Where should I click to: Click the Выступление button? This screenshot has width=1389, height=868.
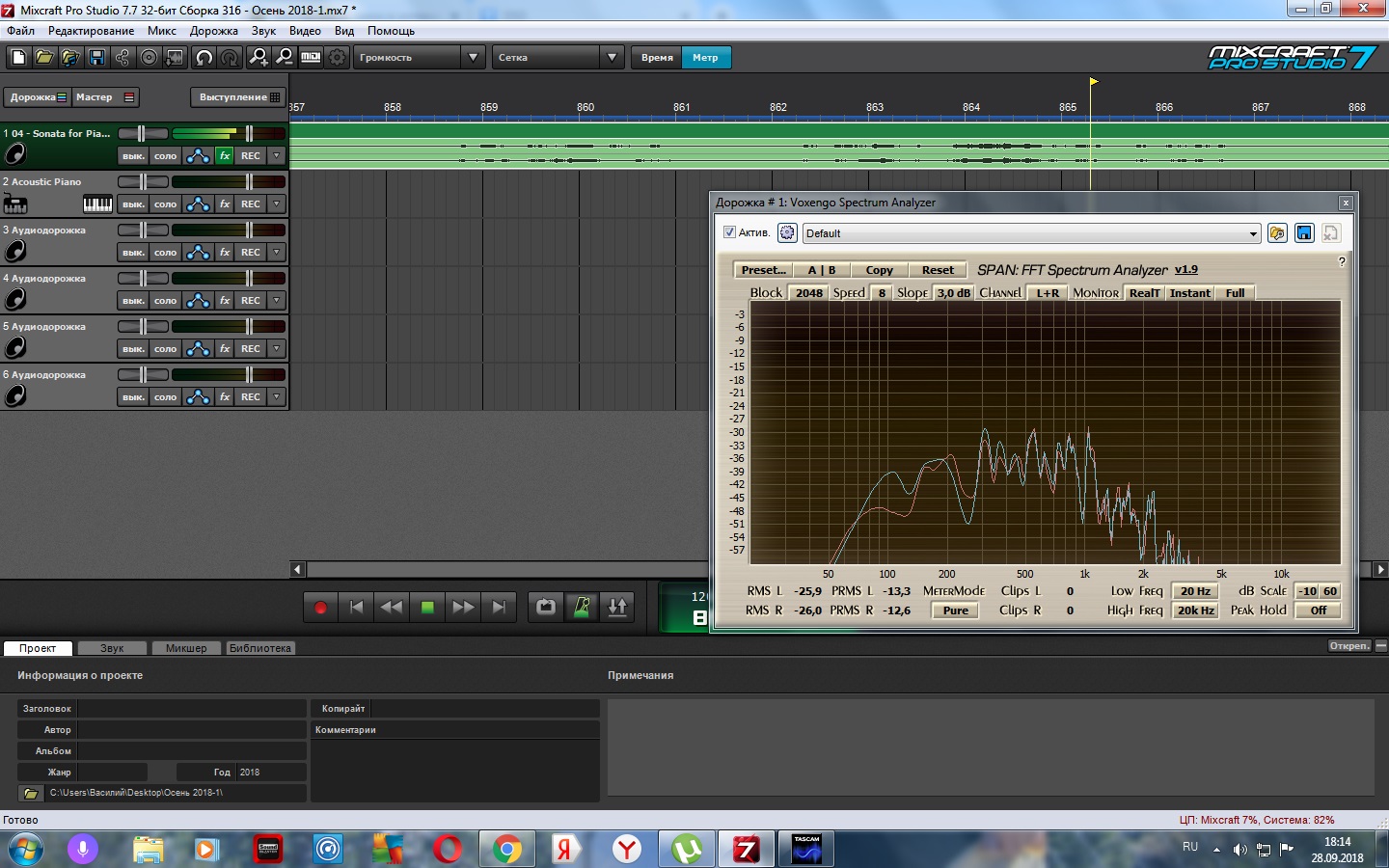239,97
